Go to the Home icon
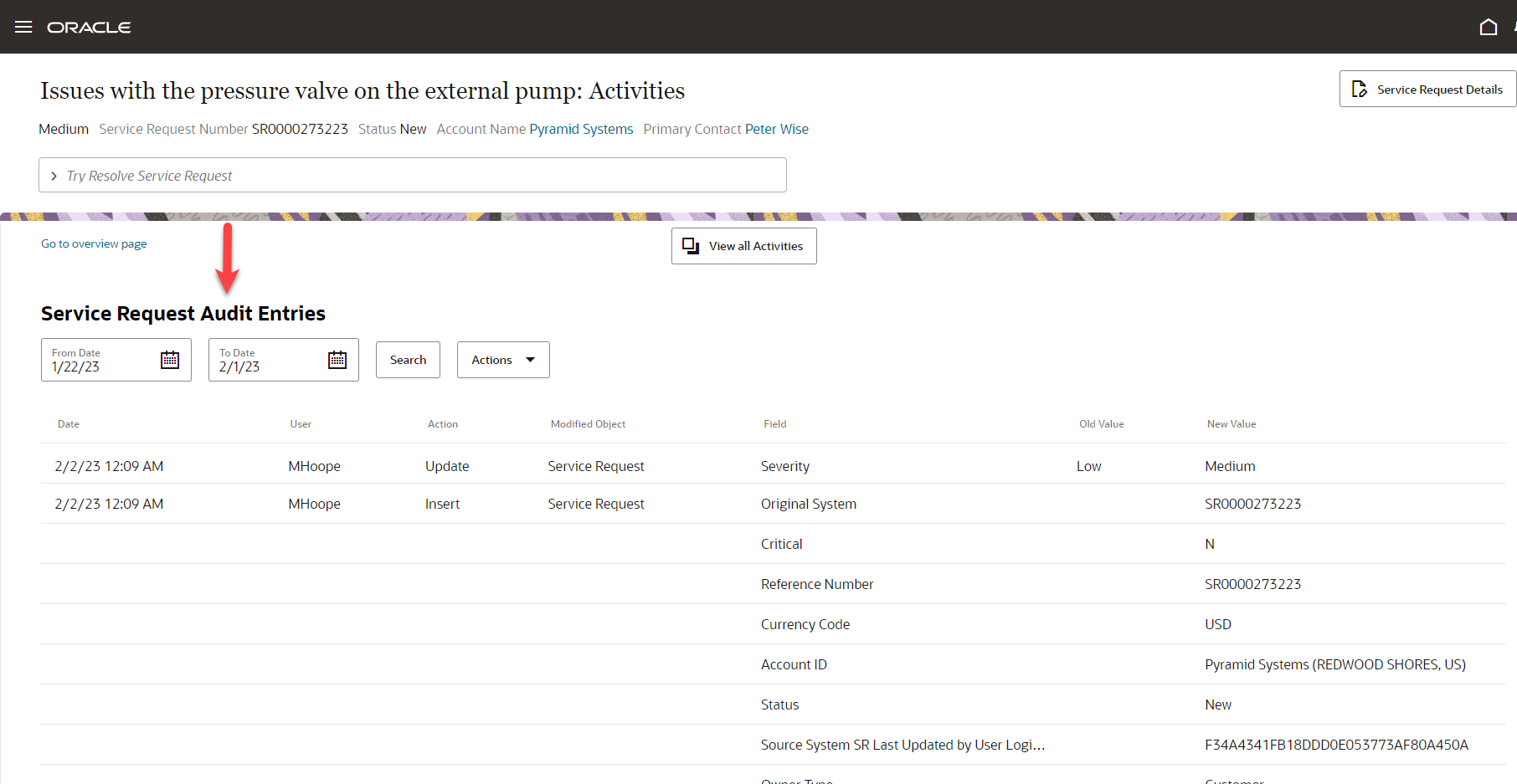Image resolution: width=1517 pixels, height=784 pixels. pos(1488,27)
